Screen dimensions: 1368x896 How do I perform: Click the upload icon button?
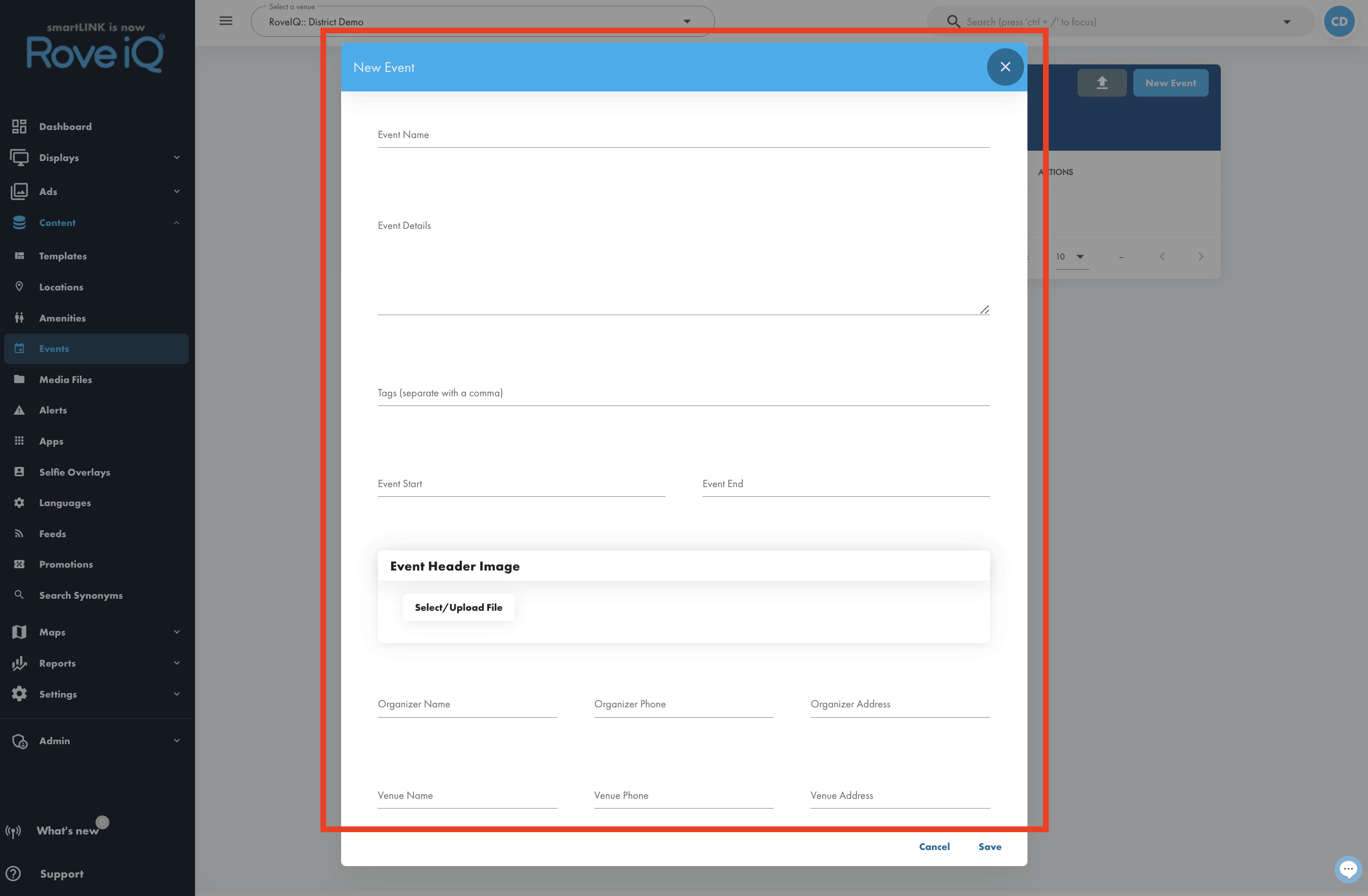(1102, 83)
